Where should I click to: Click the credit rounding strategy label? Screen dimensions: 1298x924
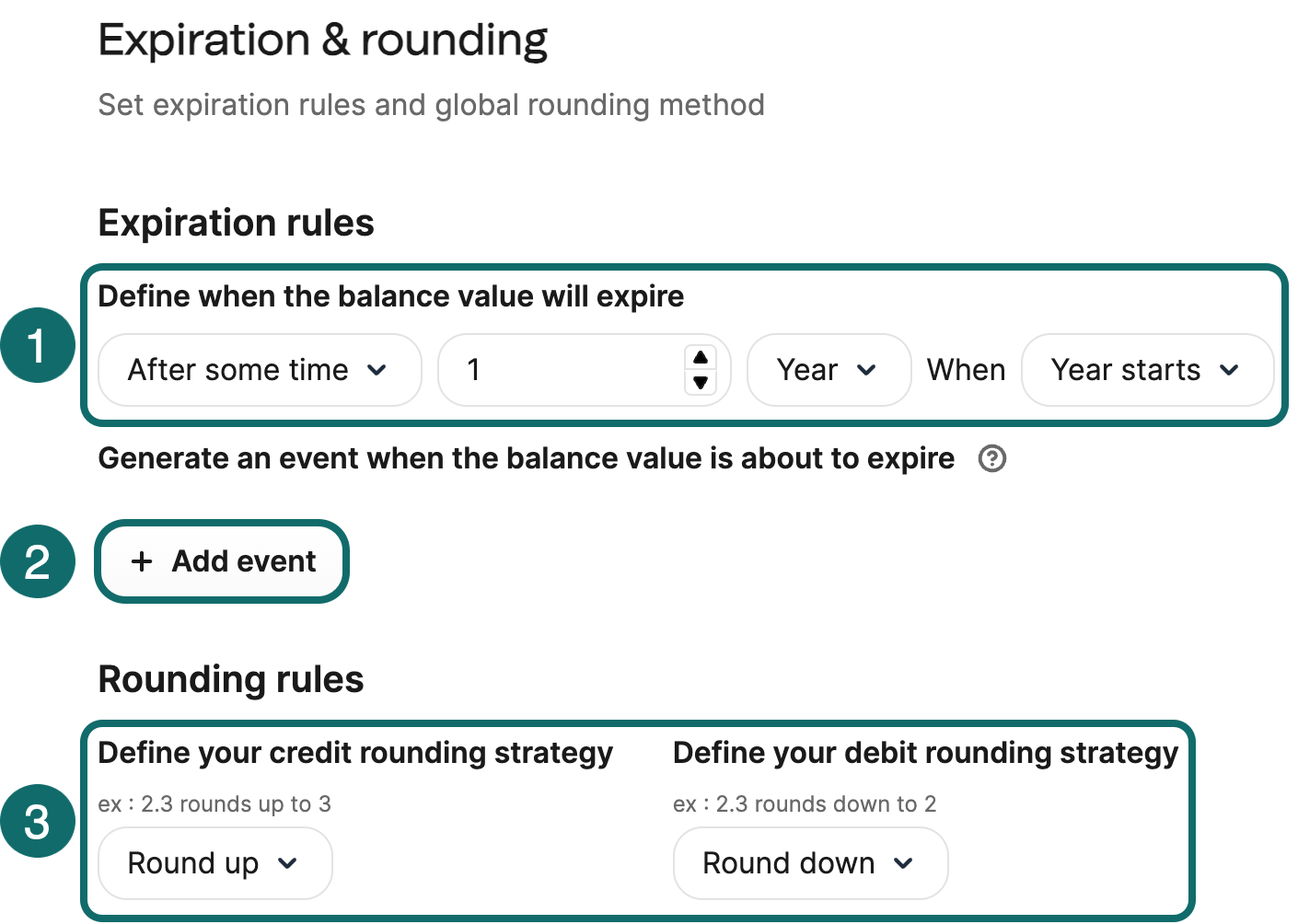point(355,753)
